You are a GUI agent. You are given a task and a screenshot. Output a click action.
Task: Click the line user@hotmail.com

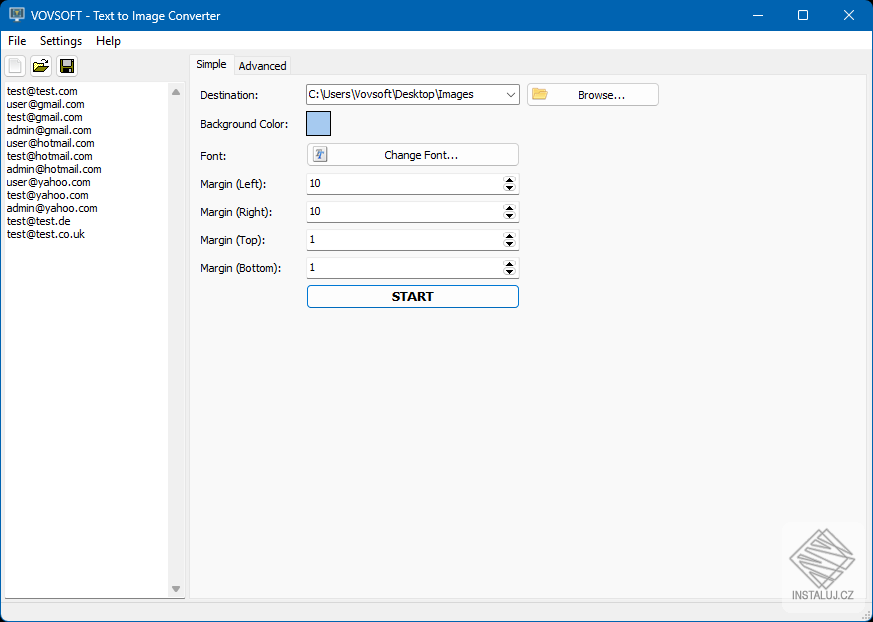[x=51, y=143]
